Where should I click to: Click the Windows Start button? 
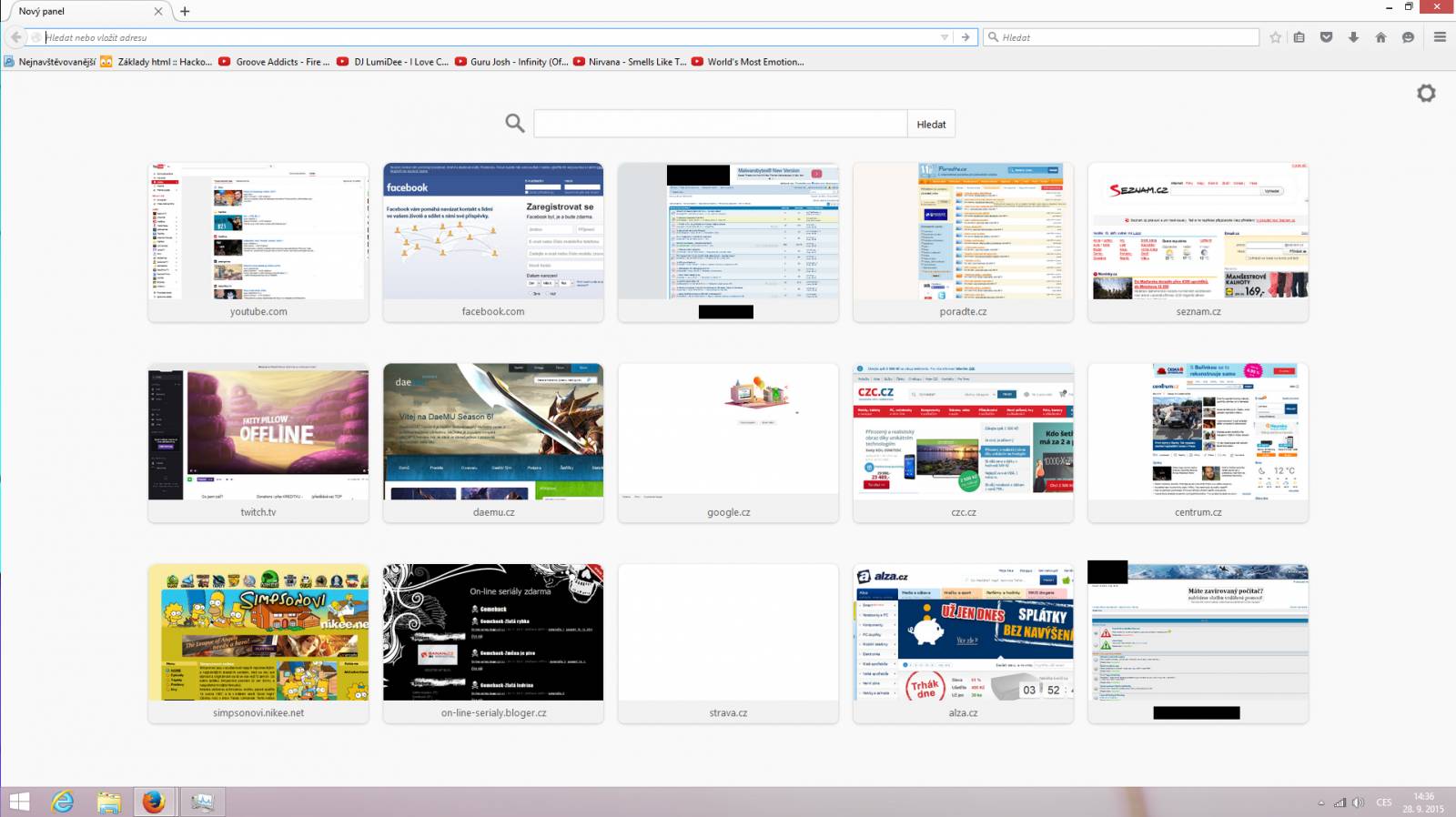tap(19, 802)
